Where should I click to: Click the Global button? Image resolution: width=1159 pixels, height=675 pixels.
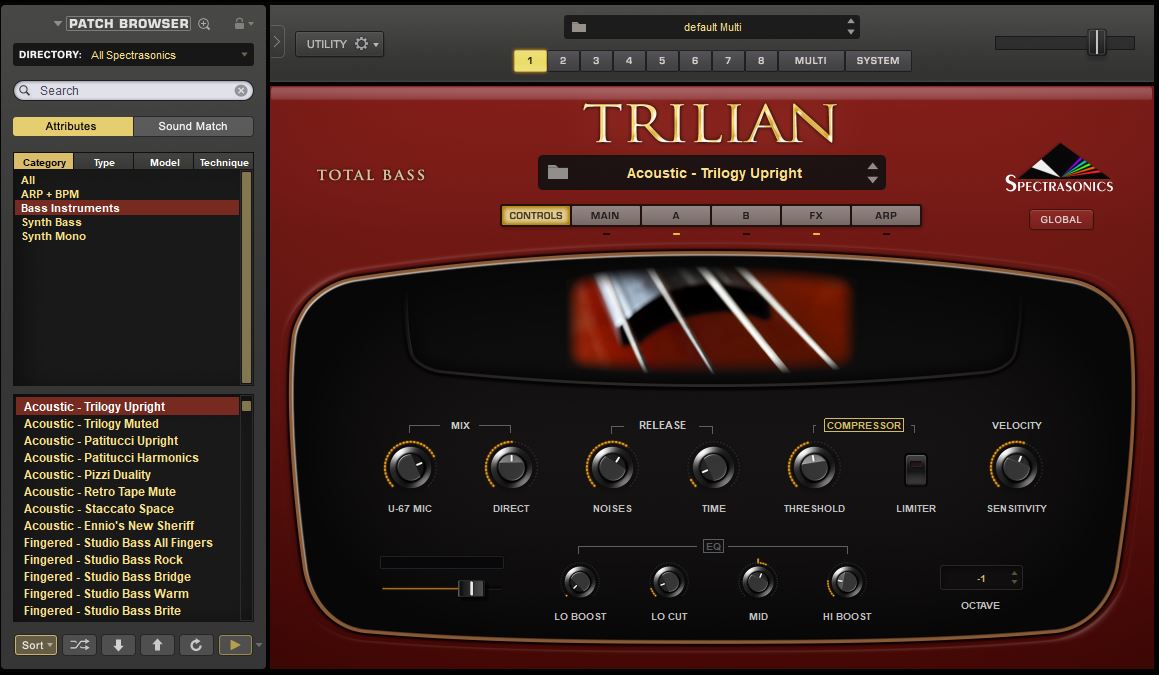(1061, 220)
